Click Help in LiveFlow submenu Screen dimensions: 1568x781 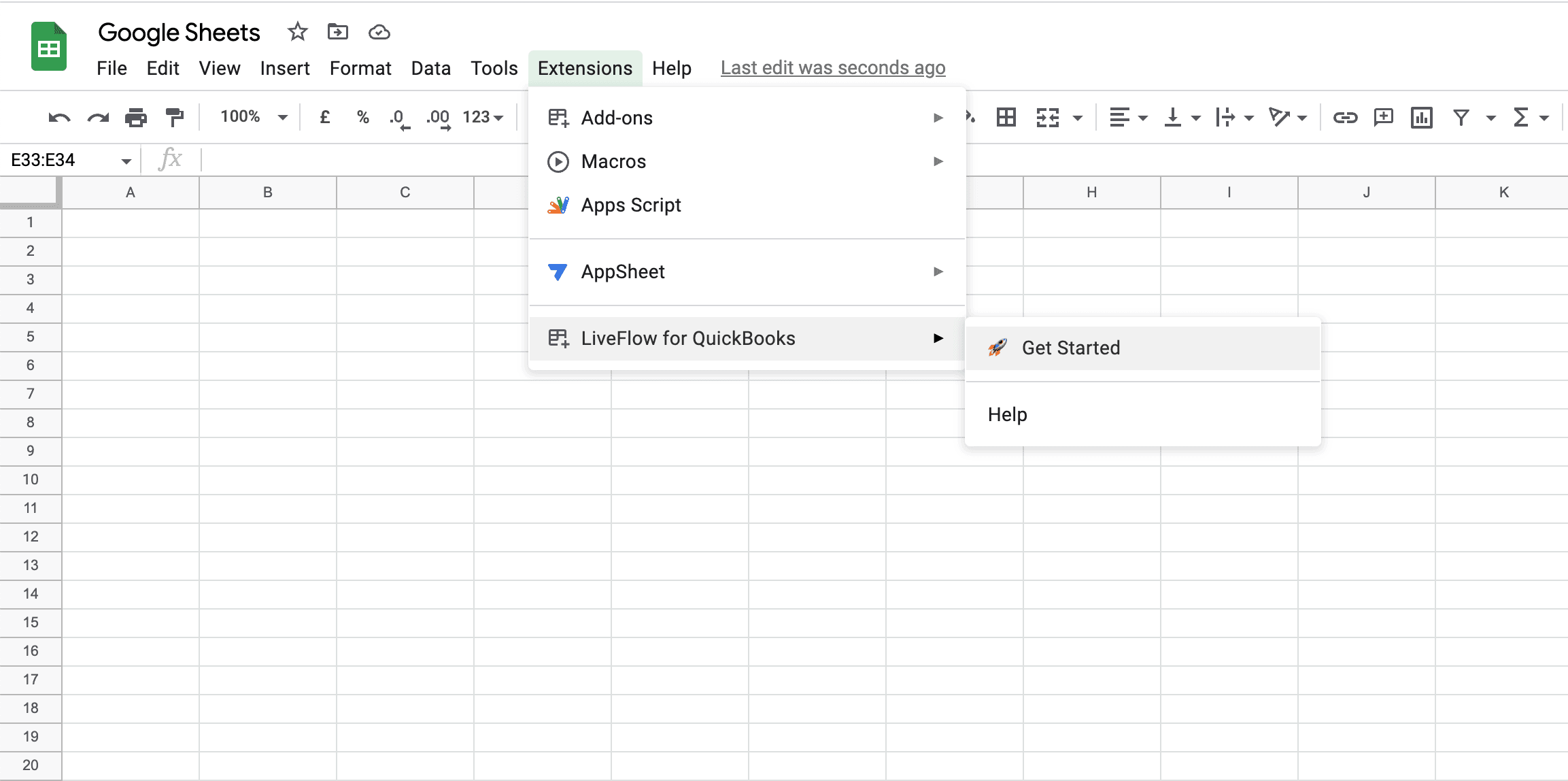point(1142,414)
